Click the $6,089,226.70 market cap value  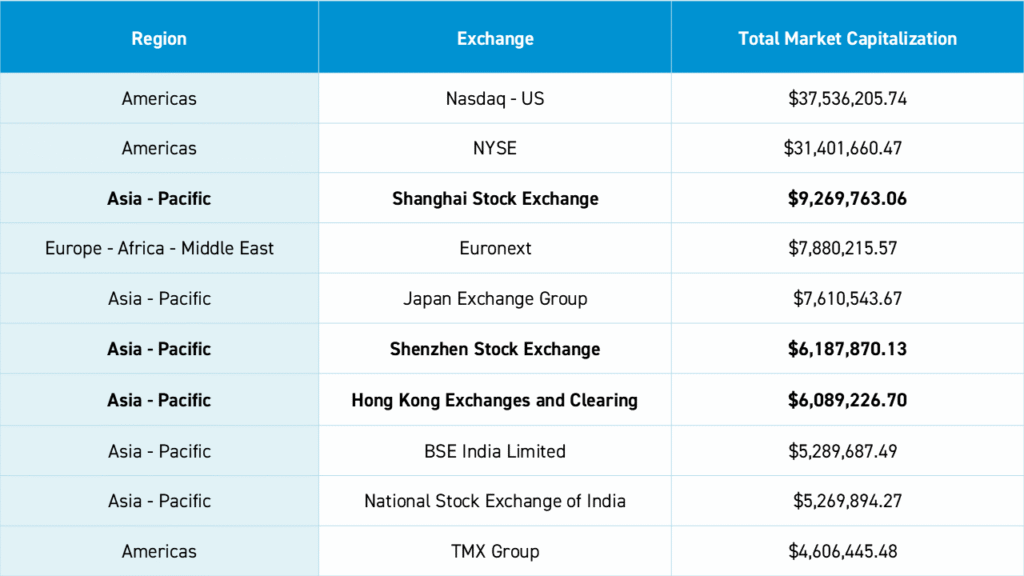(x=847, y=400)
